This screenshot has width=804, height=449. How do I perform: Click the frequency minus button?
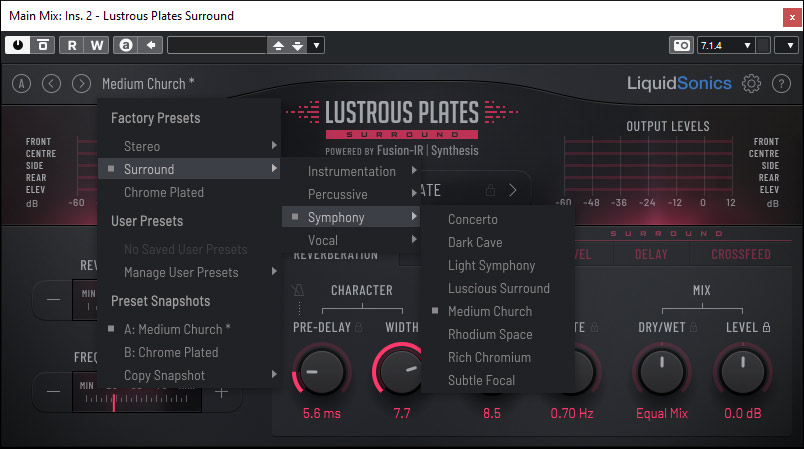point(53,392)
